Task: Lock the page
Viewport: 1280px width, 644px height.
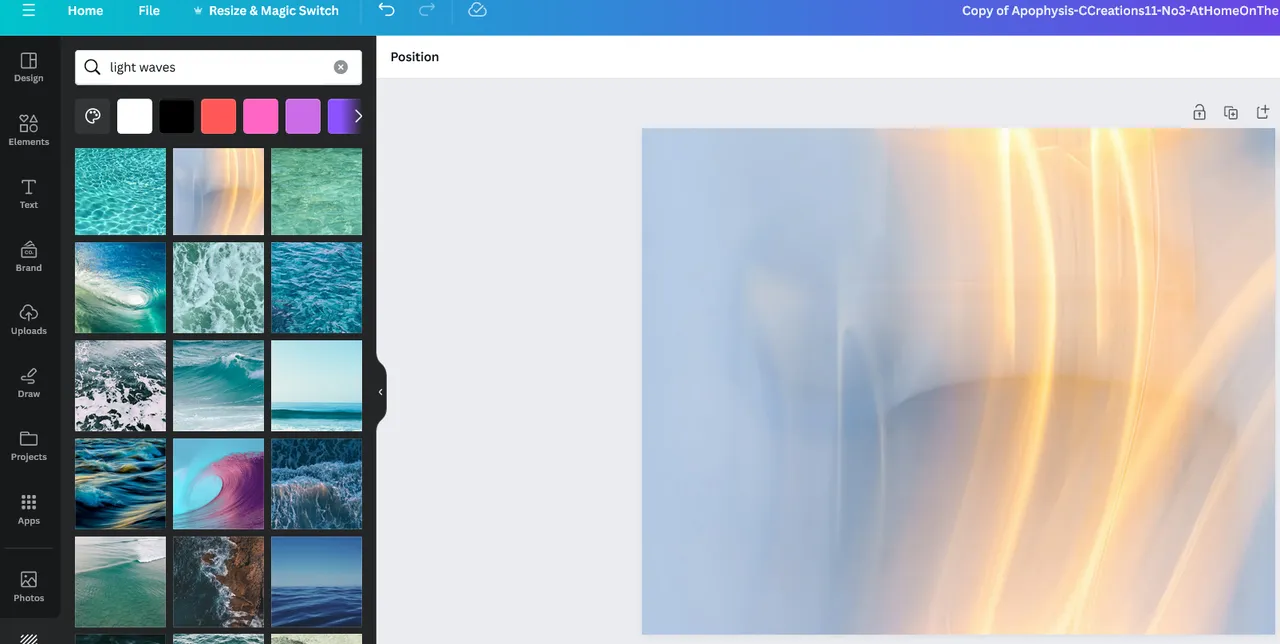Action: pos(1199,112)
